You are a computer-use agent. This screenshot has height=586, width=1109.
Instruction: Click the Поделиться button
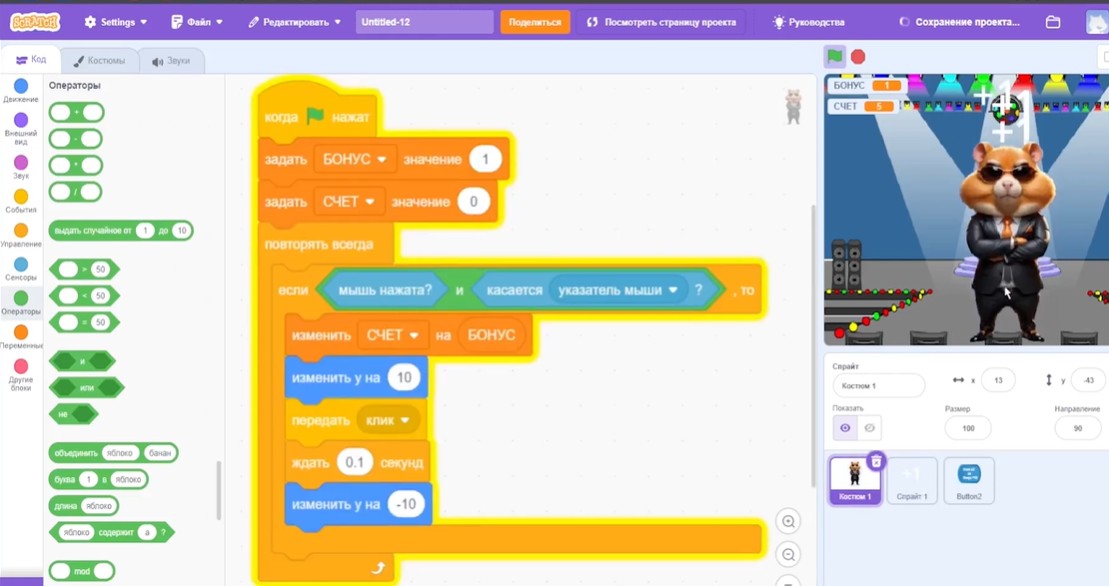click(x=535, y=22)
